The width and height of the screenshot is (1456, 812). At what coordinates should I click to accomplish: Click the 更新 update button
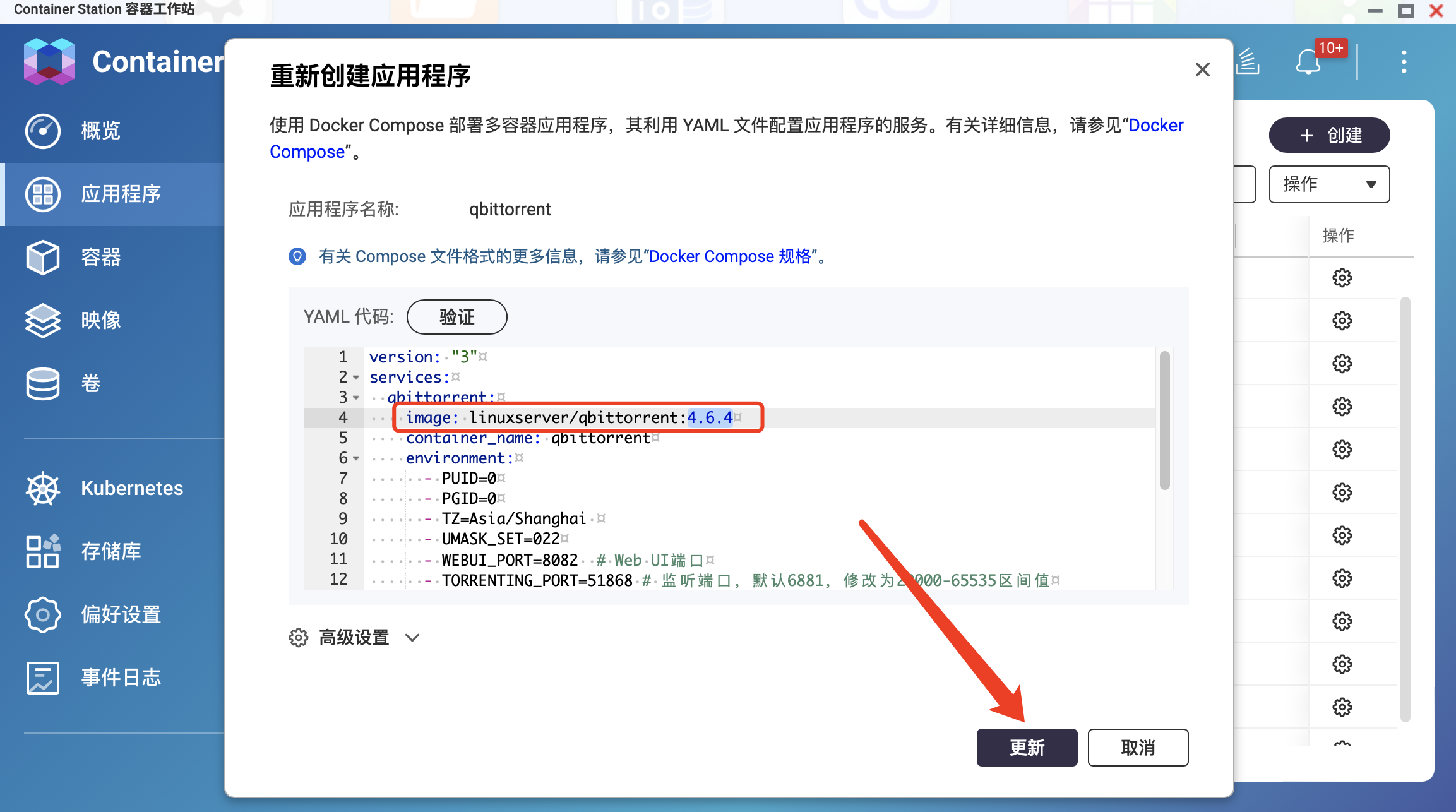(x=1027, y=748)
